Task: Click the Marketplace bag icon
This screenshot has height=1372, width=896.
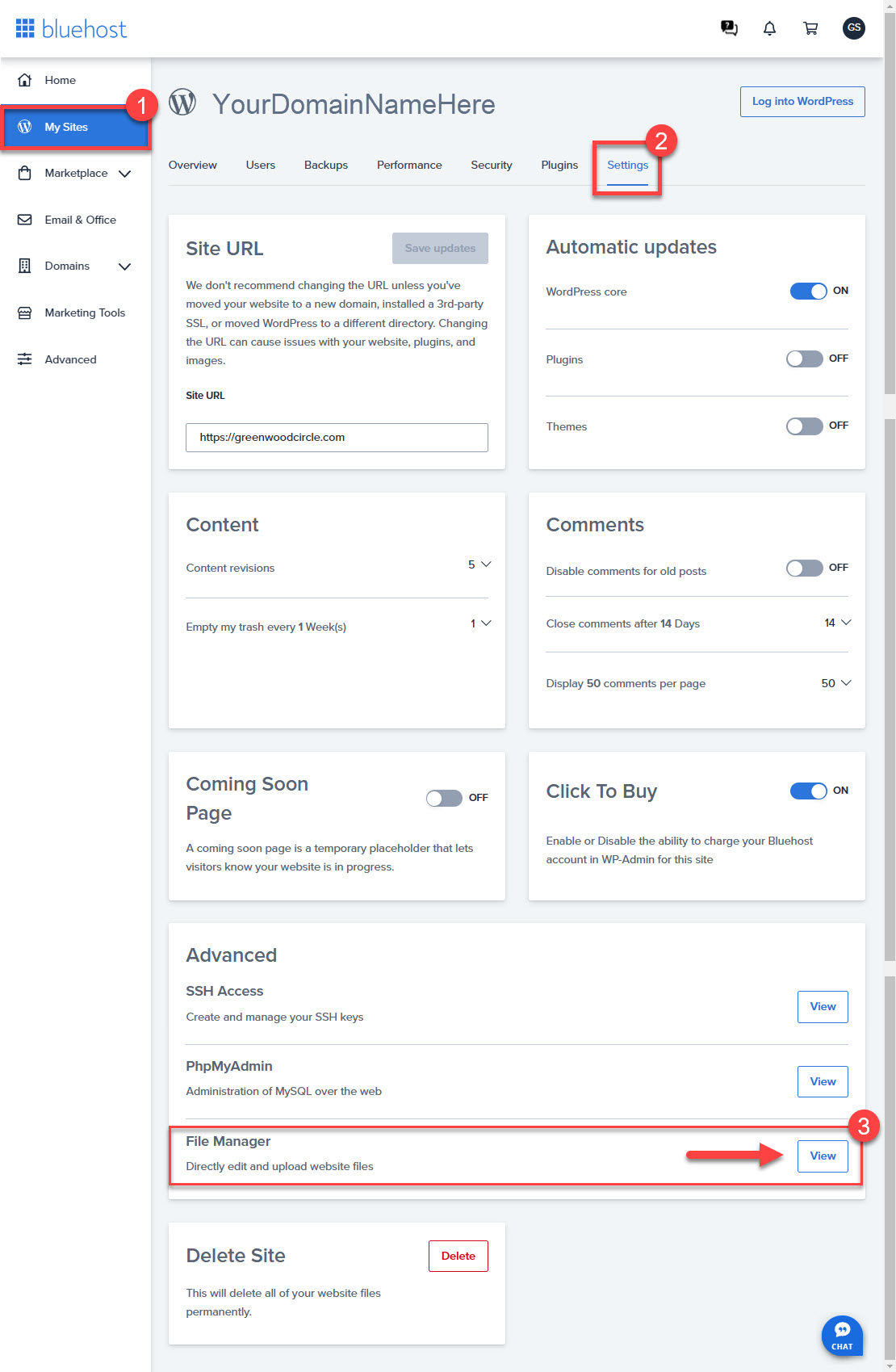Action: (x=25, y=173)
